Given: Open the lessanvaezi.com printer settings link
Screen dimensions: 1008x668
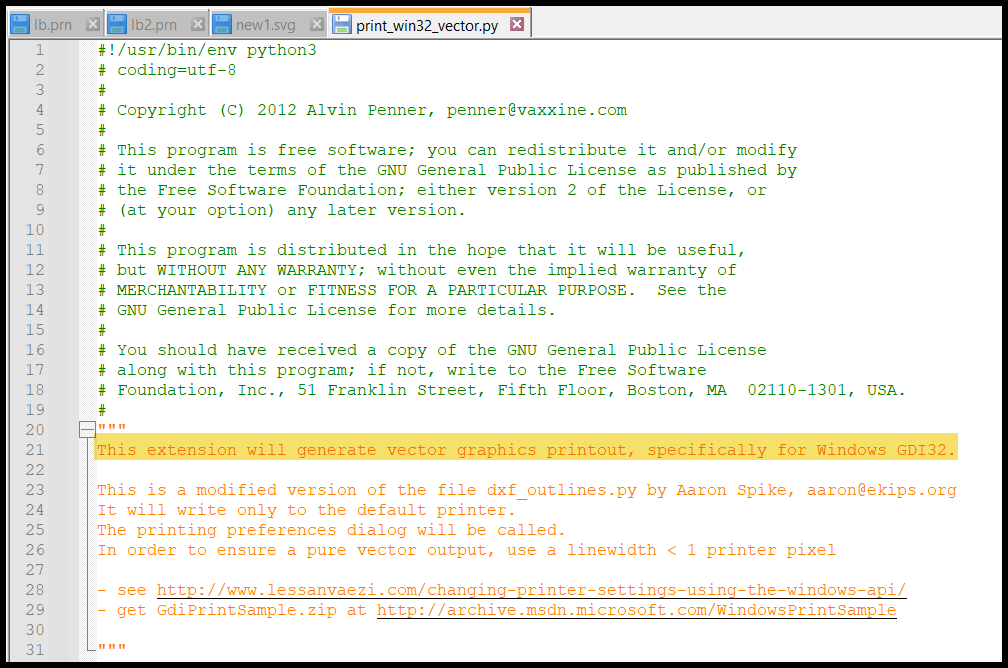Looking at the screenshot, I should tap(531, 590).
